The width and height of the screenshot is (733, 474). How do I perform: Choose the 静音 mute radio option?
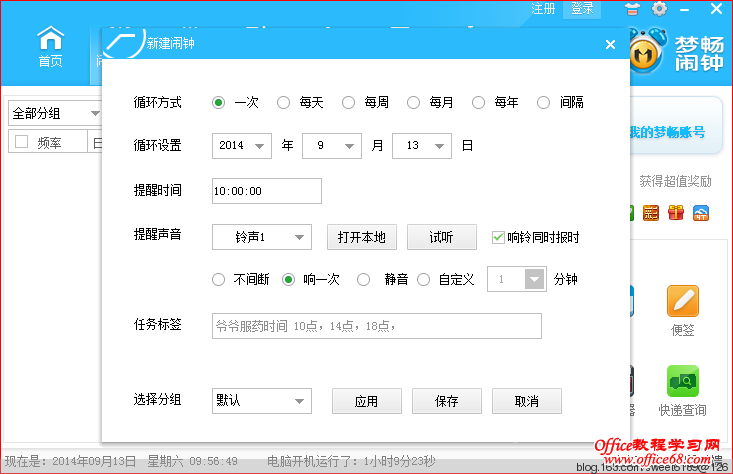point(364,280)
